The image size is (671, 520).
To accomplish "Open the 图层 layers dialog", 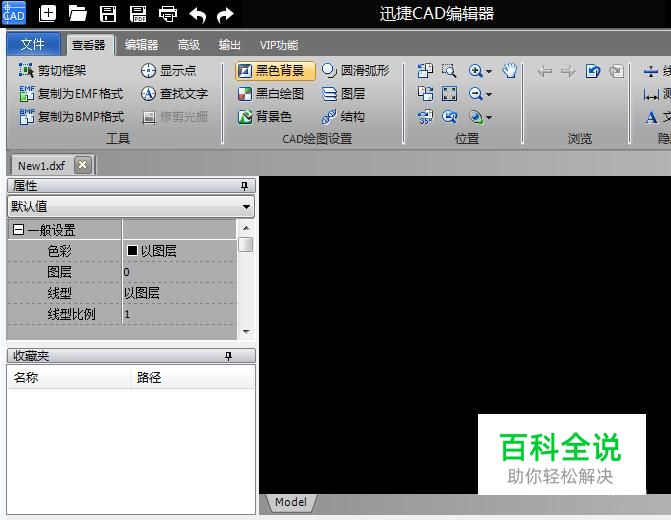I will pos(343,94).
